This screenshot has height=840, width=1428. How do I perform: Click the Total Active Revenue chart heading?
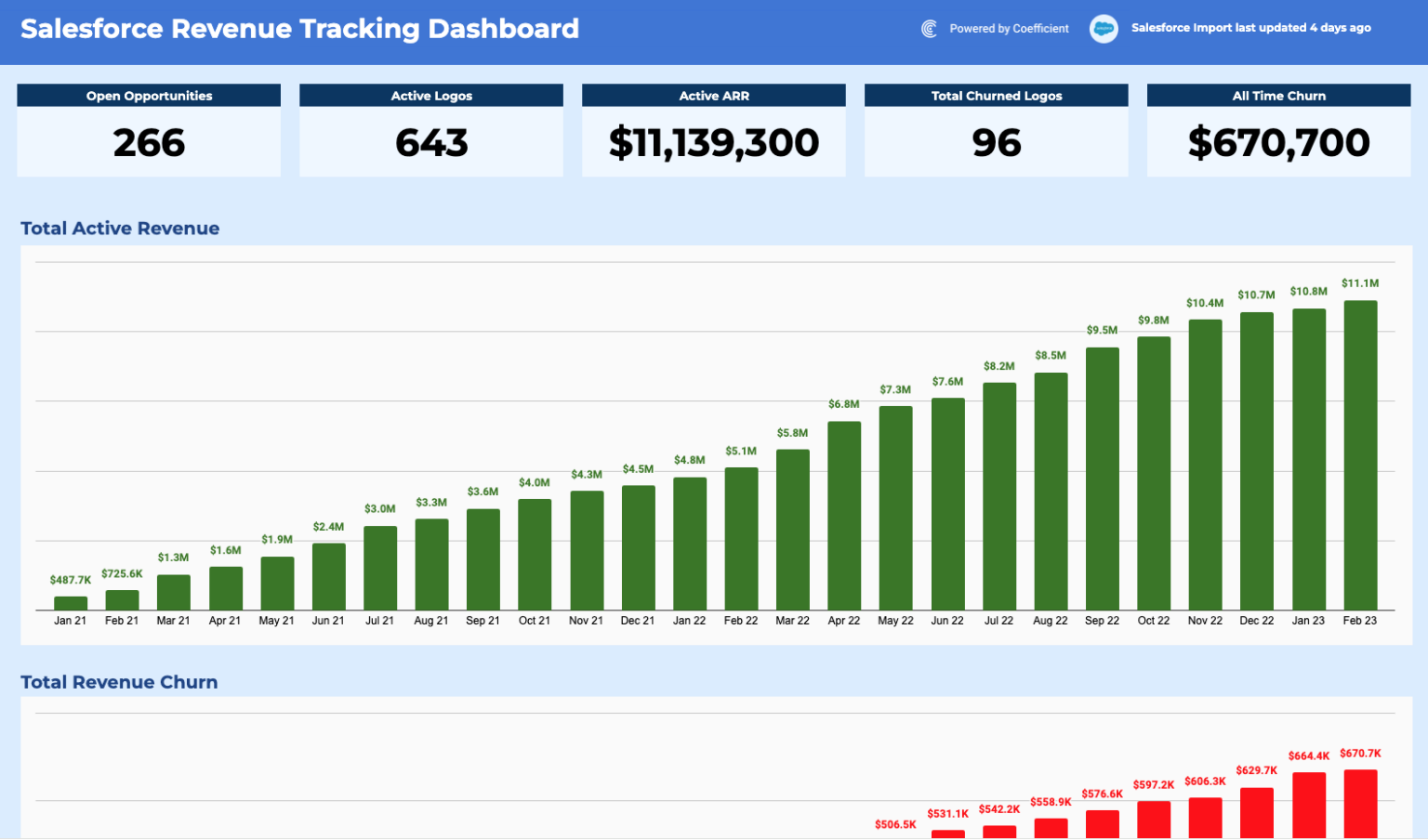pyautogui.click(x=120, y=229)
